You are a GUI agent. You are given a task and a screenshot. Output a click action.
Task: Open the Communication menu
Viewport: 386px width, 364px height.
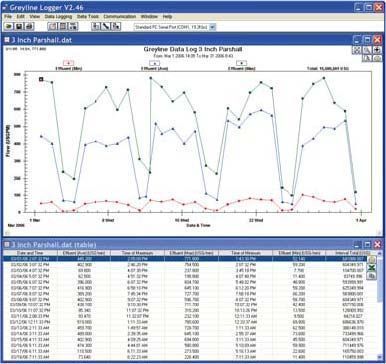pos(119,16)
